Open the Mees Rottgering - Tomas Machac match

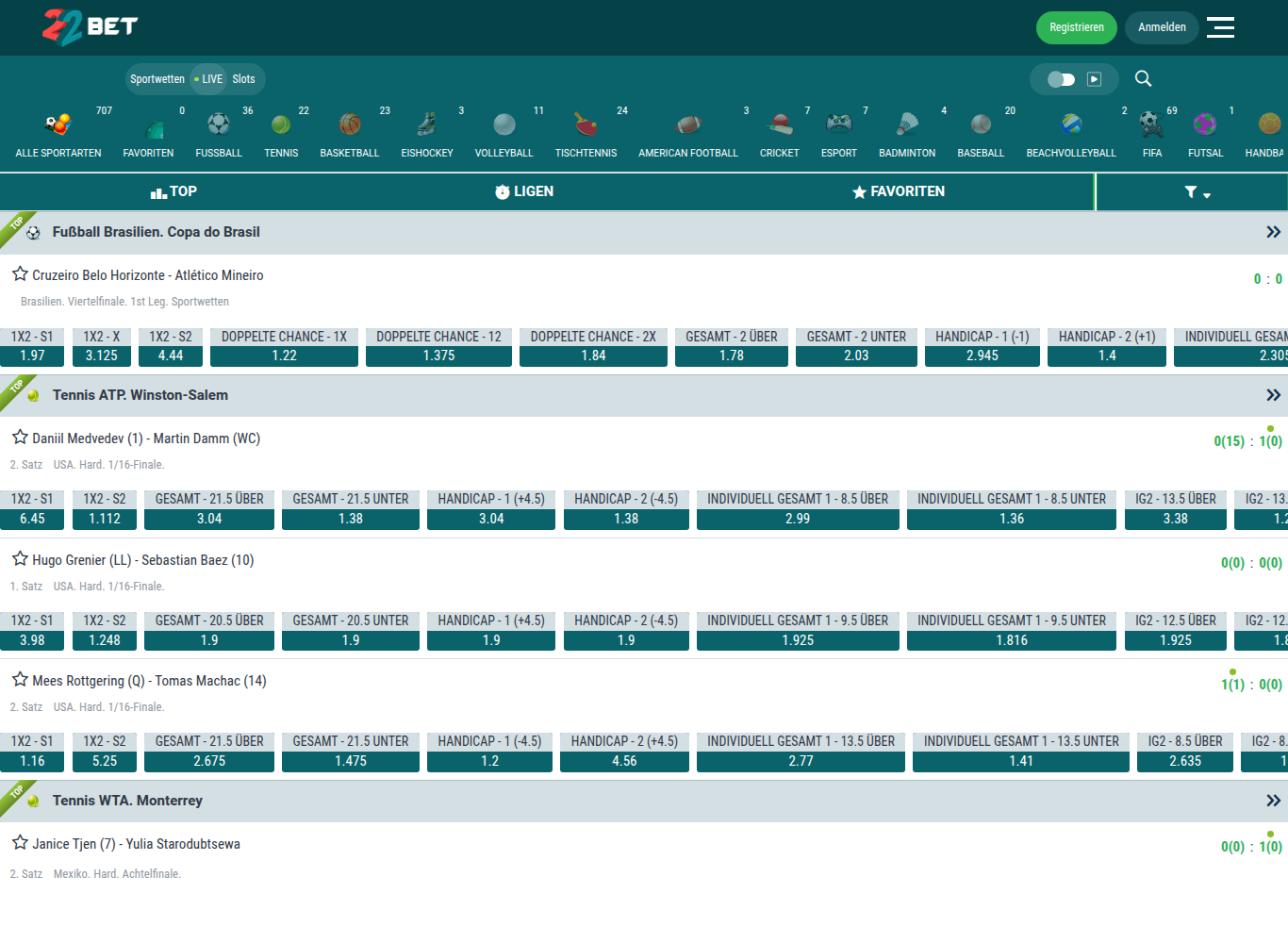(x=149, y=681)
